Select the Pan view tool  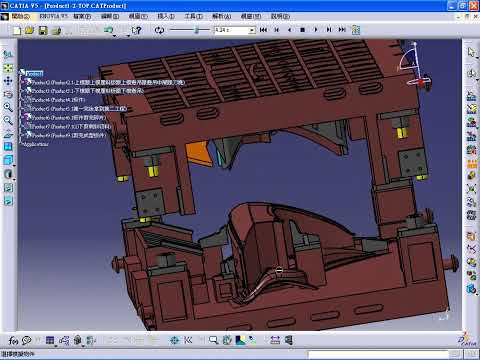pos(8,81)
